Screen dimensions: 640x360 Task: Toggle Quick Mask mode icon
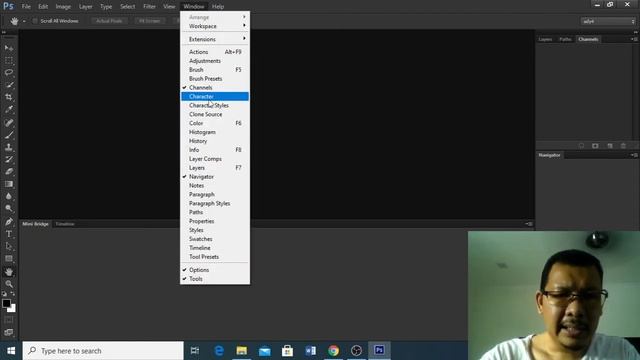pyautogui.click(x=9, y=320)
